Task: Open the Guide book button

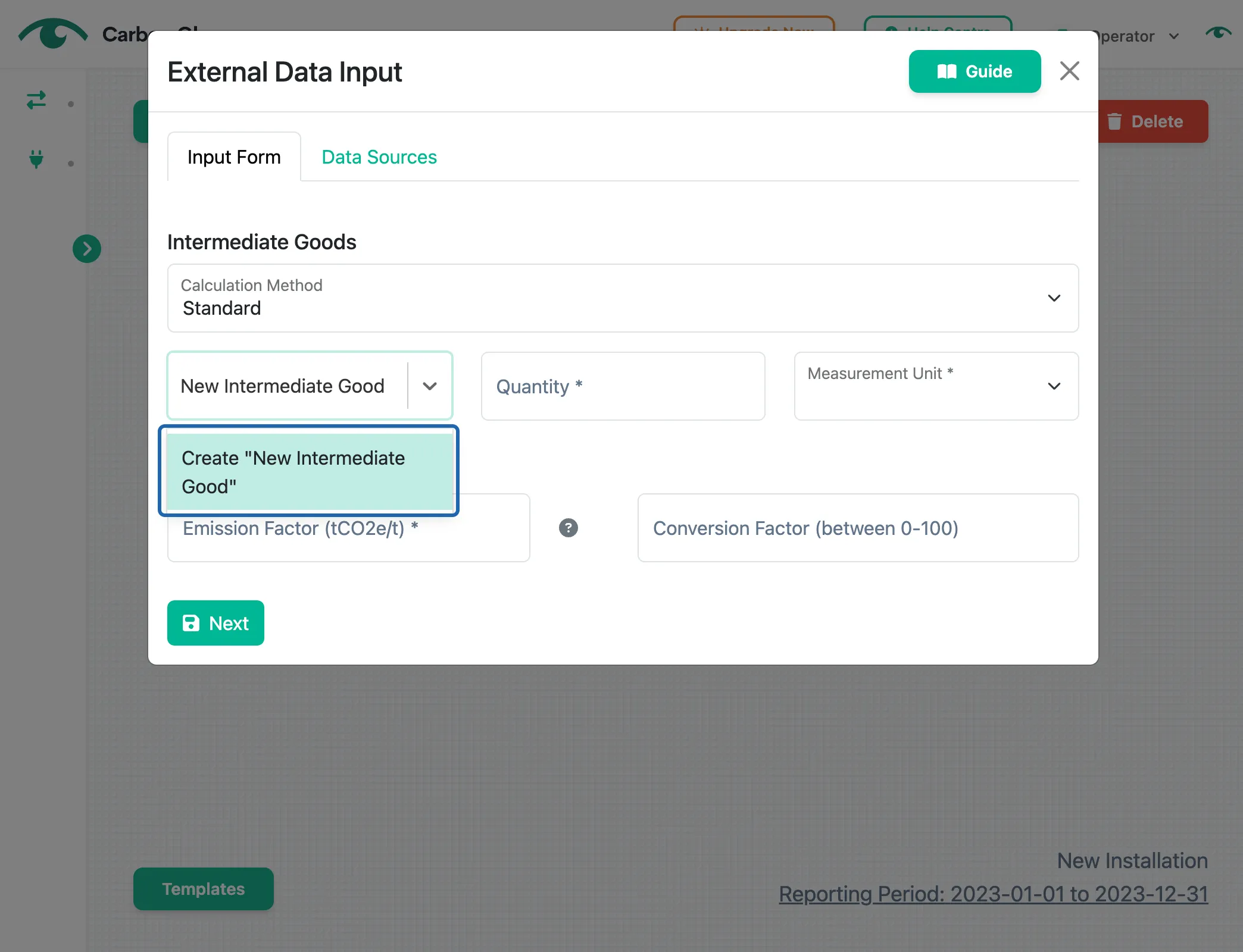Action: coord(975,71)
